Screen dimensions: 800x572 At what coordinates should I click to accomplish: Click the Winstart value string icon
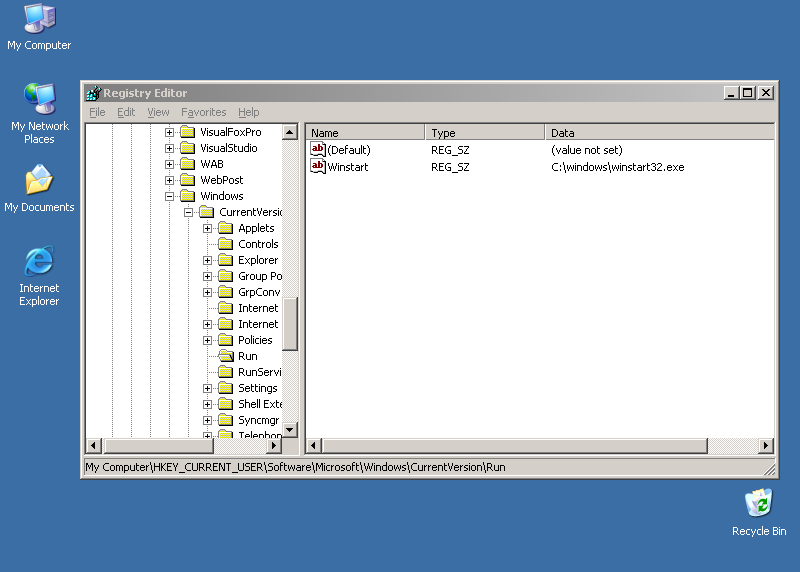click(318, 166)
